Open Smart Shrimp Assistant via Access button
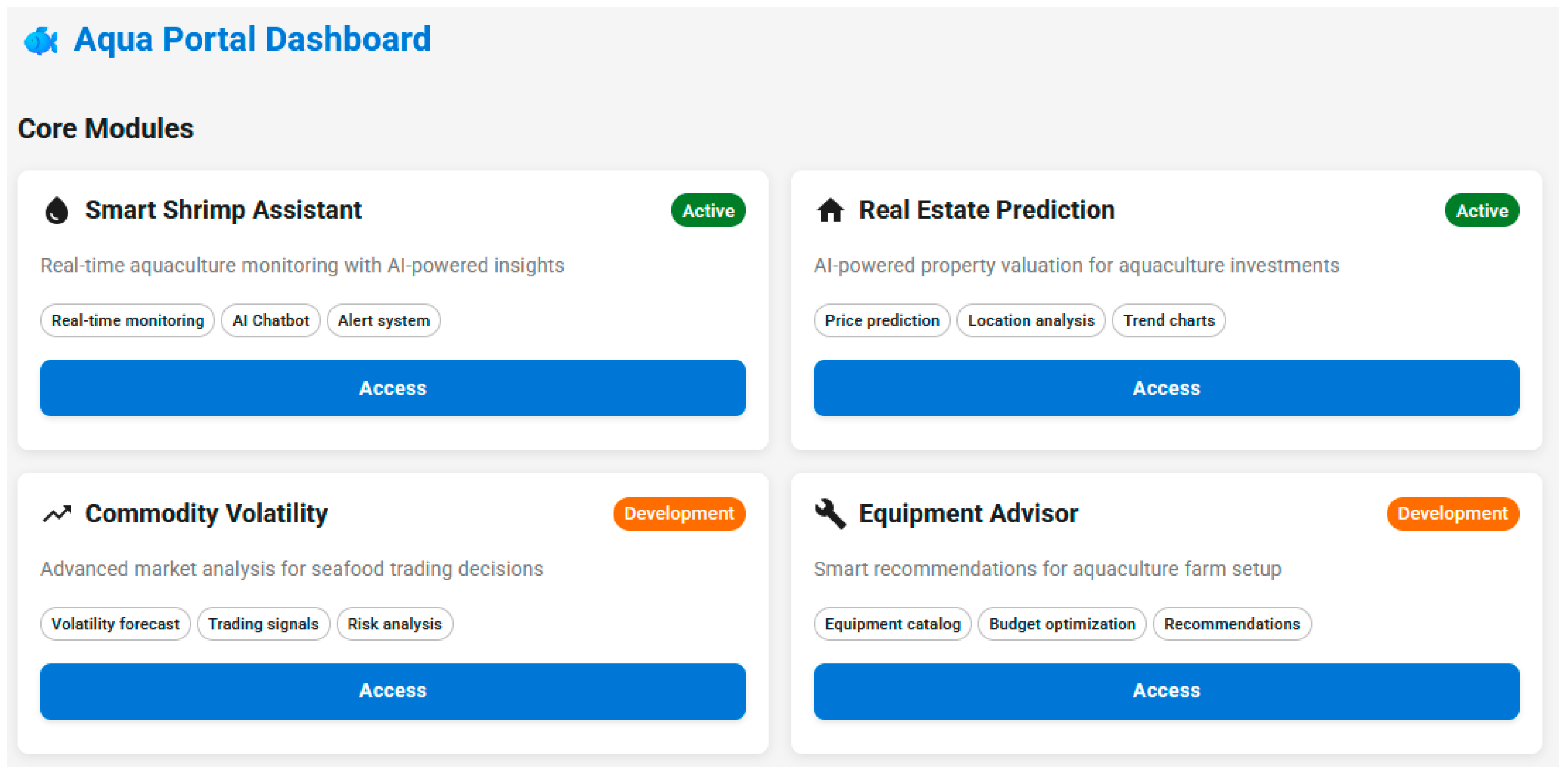This screenshot has height=776, width=1568. 392,388
